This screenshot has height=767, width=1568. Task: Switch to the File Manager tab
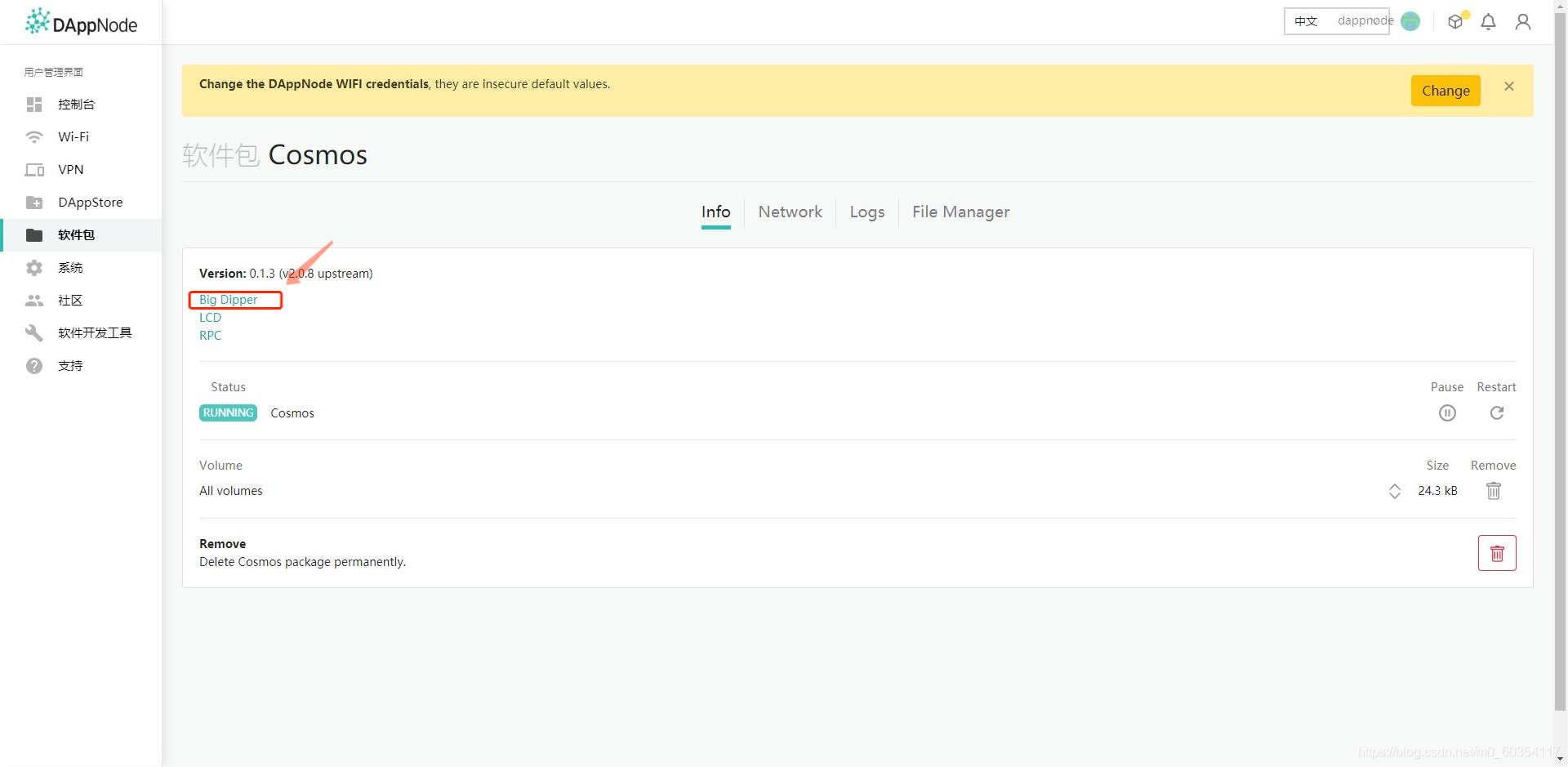tap(961, 212)
